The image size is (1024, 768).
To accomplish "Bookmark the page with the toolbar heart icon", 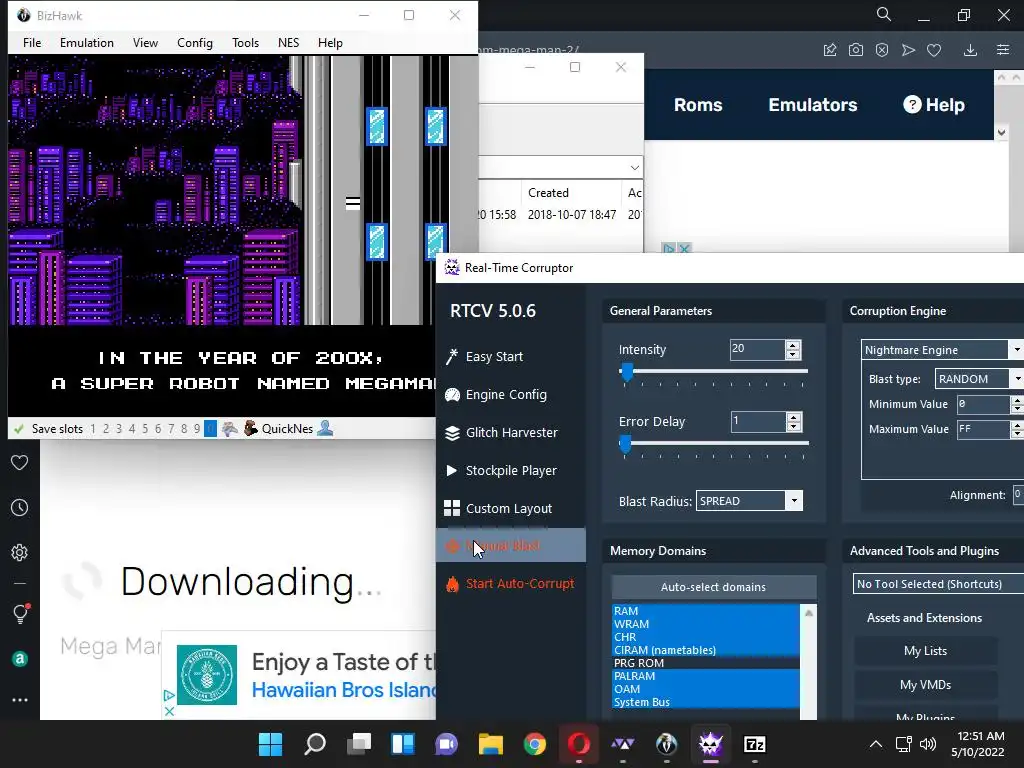I will (x=934, y=50).
